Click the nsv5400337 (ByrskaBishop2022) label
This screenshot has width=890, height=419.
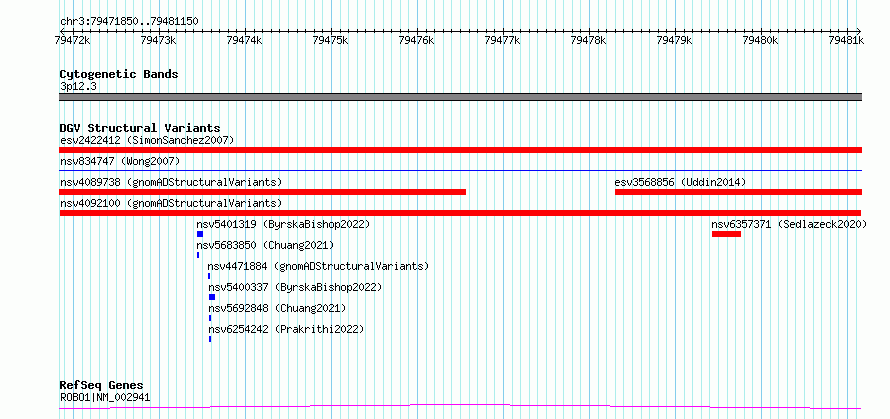(x=295, y=287)
